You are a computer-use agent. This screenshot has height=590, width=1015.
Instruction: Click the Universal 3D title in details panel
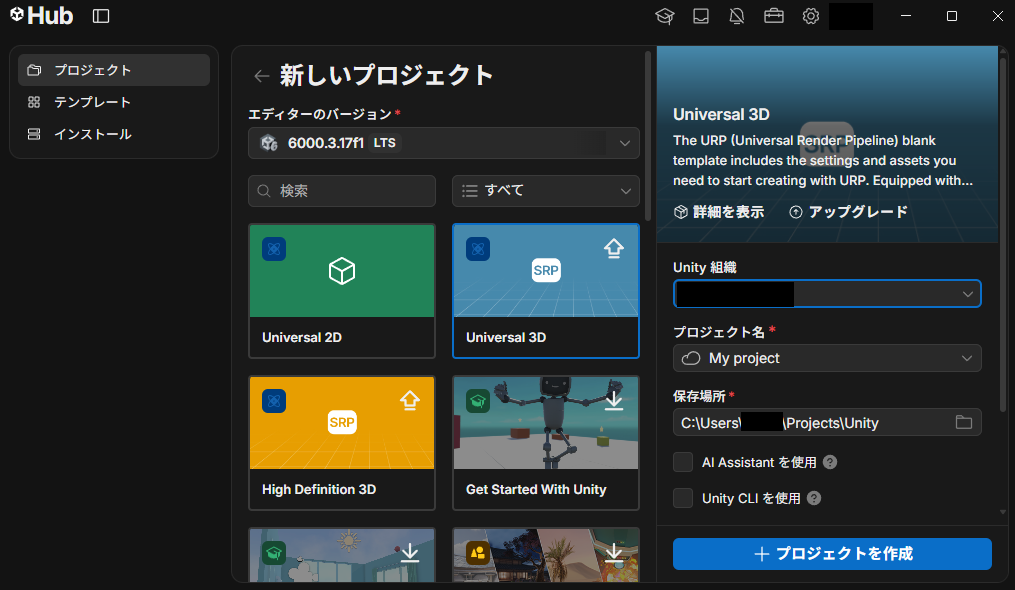[x=721, y=115]
